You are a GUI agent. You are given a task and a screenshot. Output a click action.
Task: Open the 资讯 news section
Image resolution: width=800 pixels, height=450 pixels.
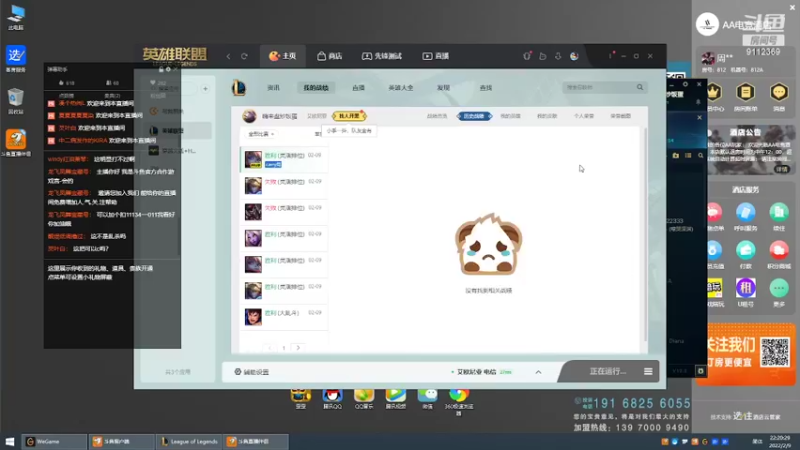(273, 88)
